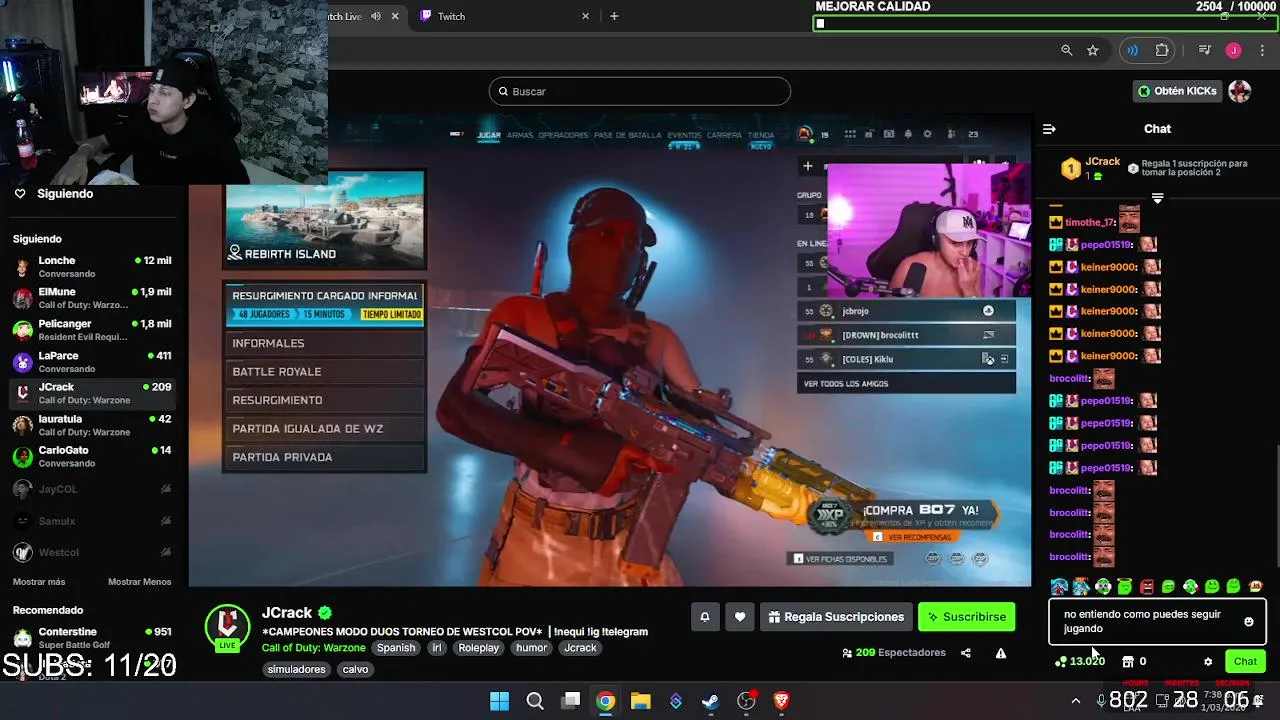Open Lonche channel in Siguiendo list

94,267
